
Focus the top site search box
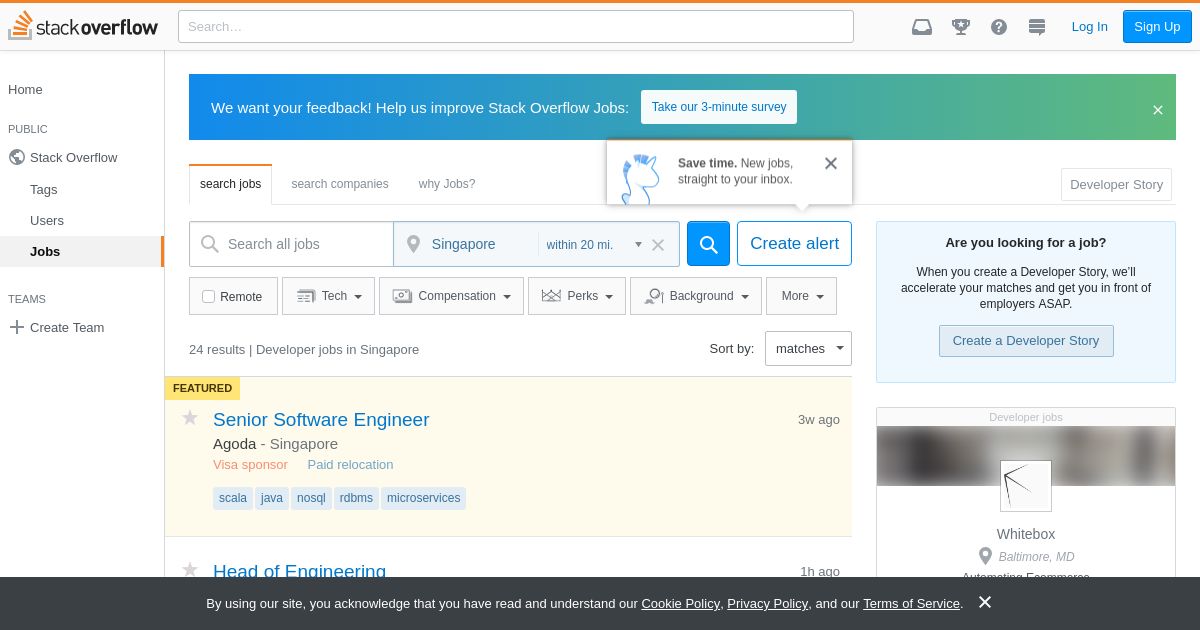tap(516, 27)
